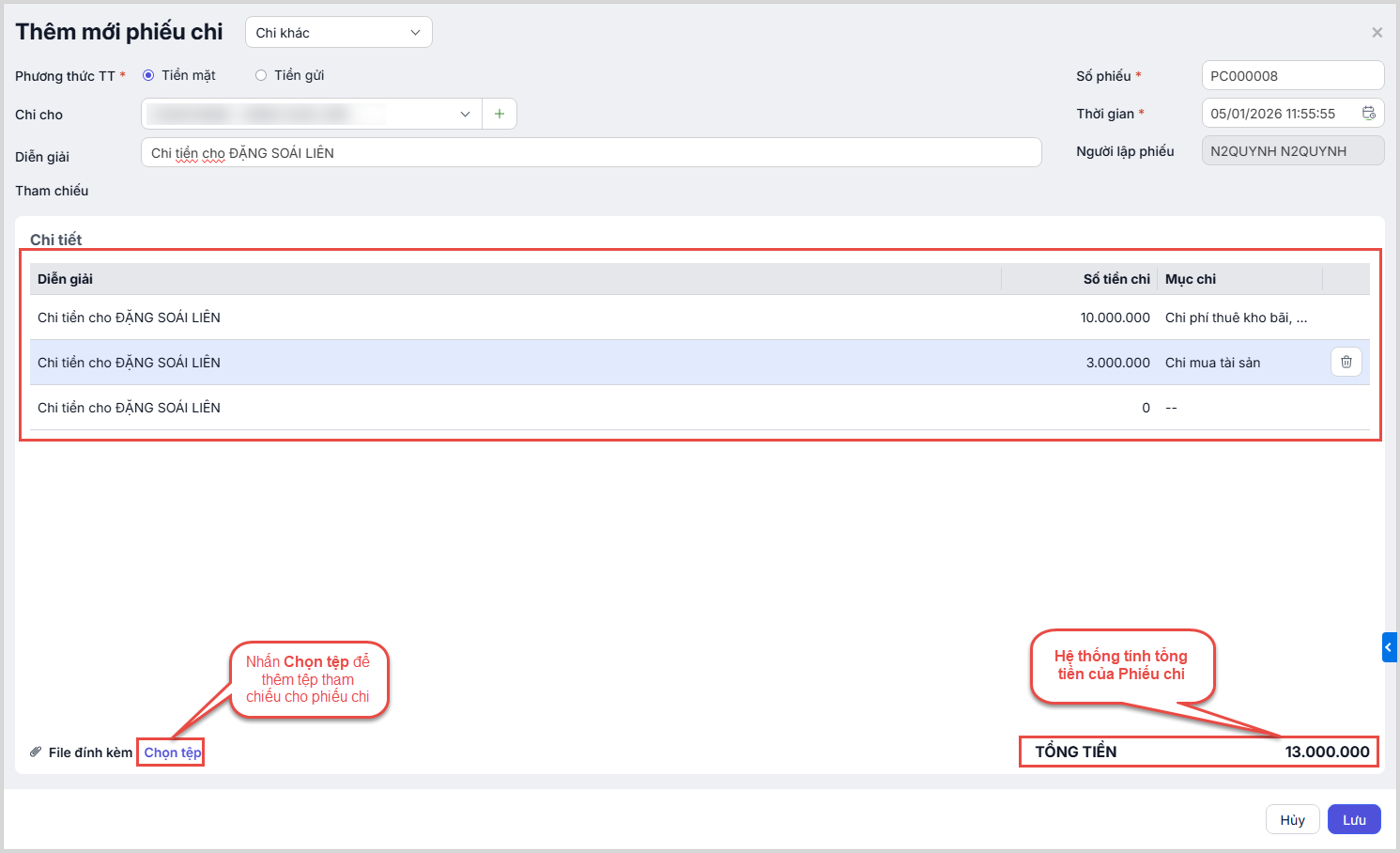The image size is (1400, 853).
Task: Click the Mục chi column header
Action: [1191, 279]
